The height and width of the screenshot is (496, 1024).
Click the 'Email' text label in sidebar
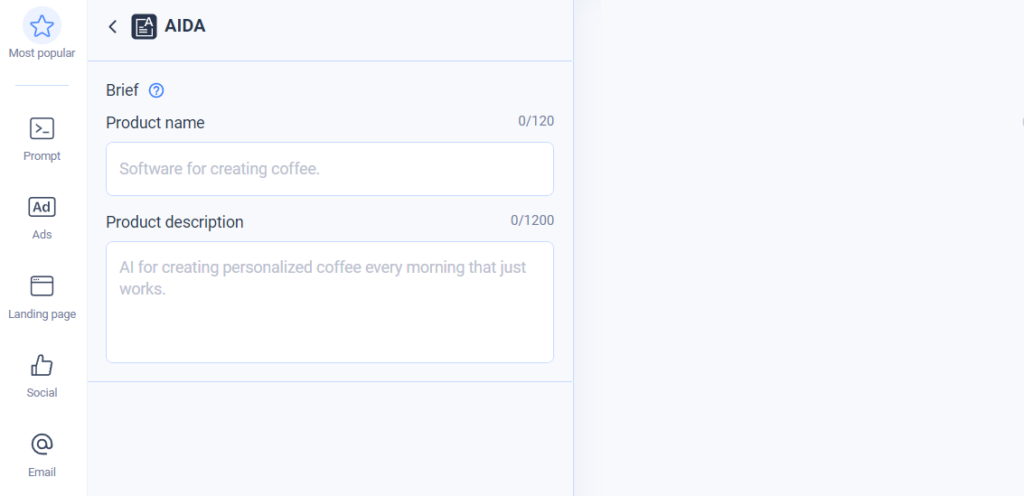[x=42, y=472]
